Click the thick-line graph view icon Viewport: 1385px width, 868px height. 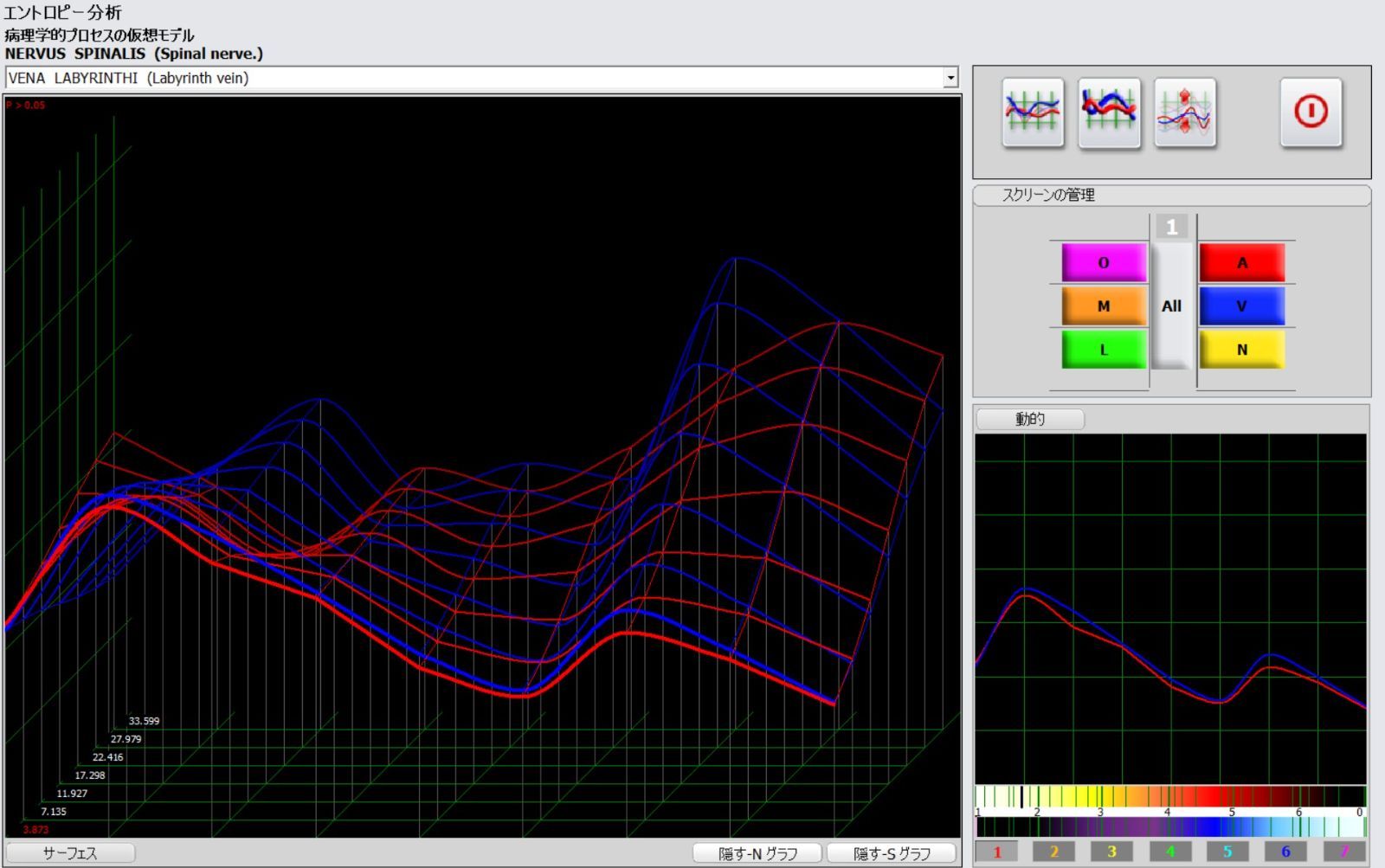pyautogui.click(x=1109, y=113)
